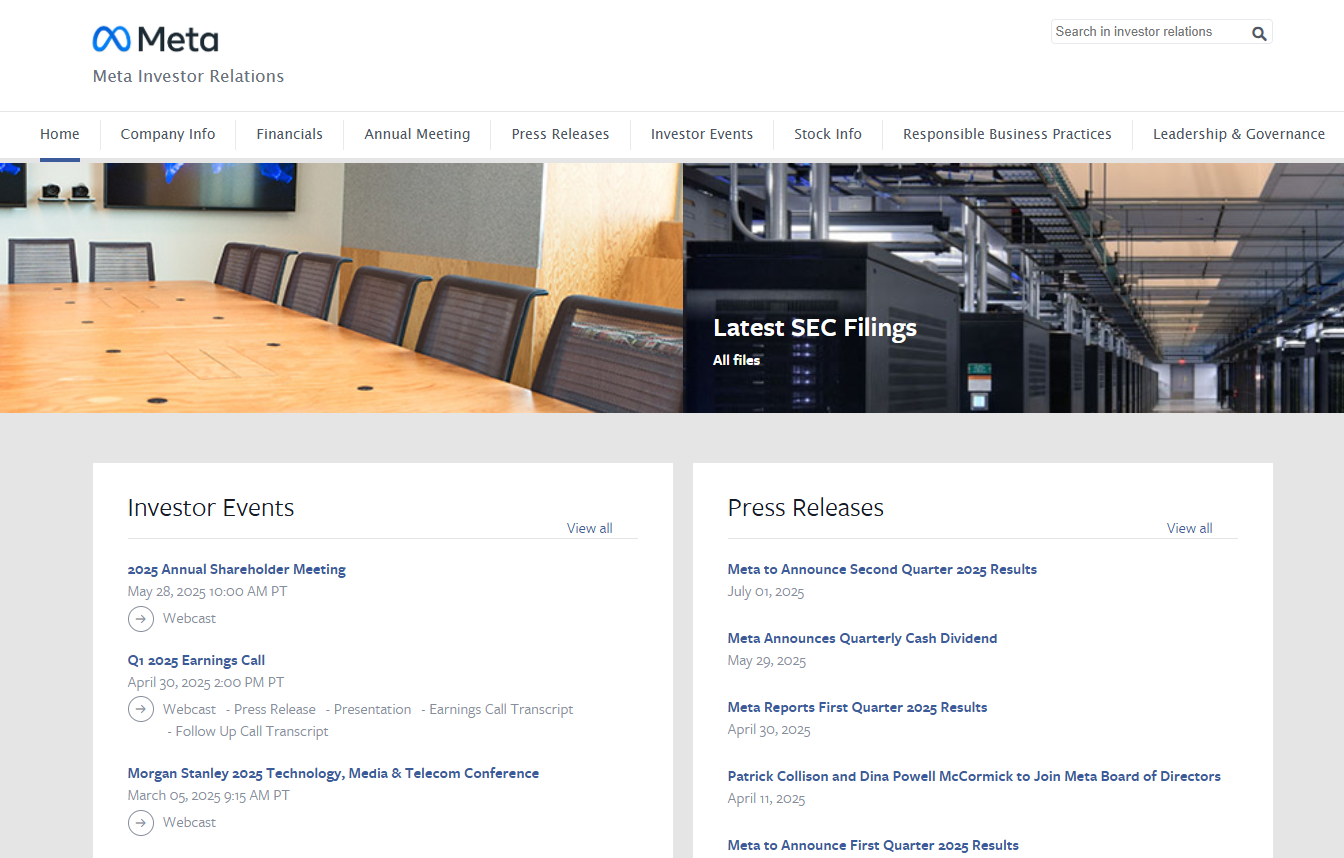Click View all under Investor Events
Viewport: 1344px width, 858px height.
[590, 528]
